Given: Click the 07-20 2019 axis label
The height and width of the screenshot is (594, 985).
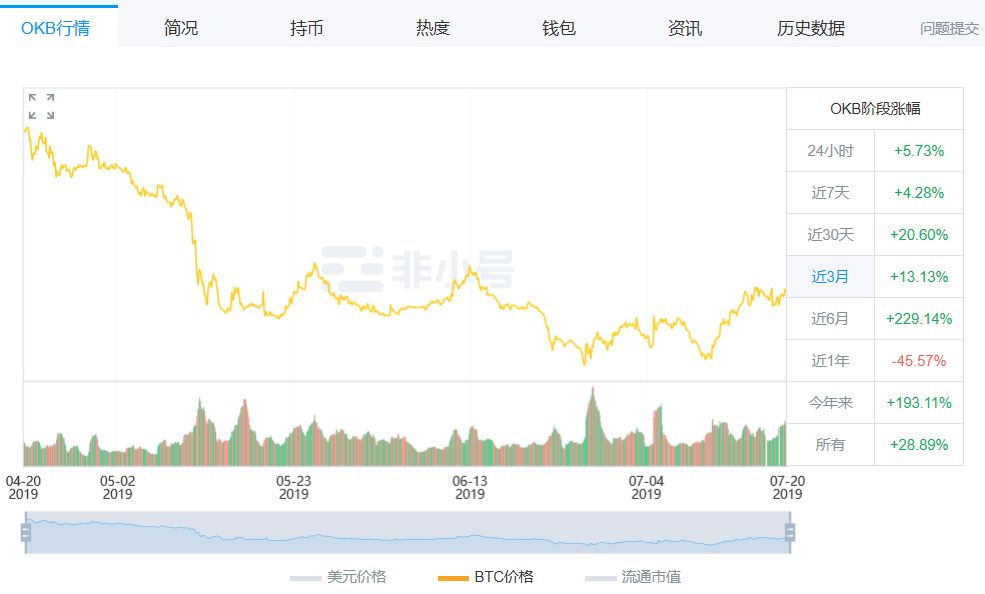Looking at the screenshot, I should tap(787, 487).
